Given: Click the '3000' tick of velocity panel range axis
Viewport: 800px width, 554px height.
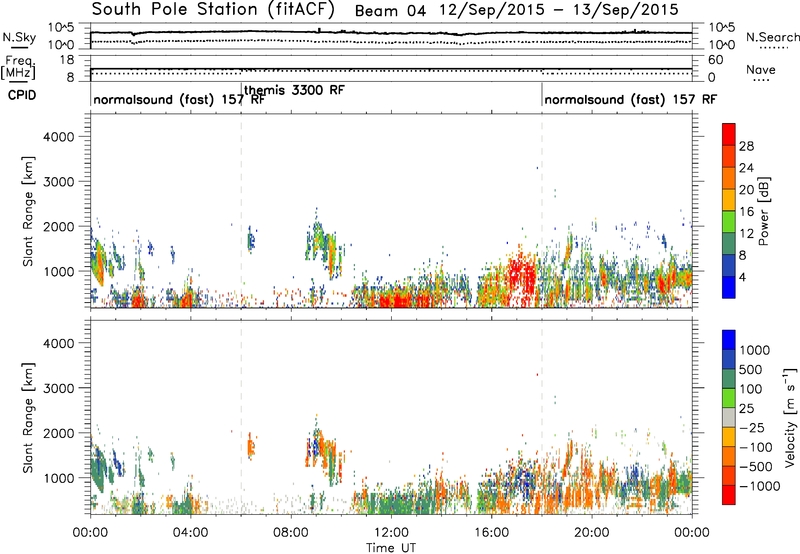Looking at the screenshot, I should (x=58, y=388).
